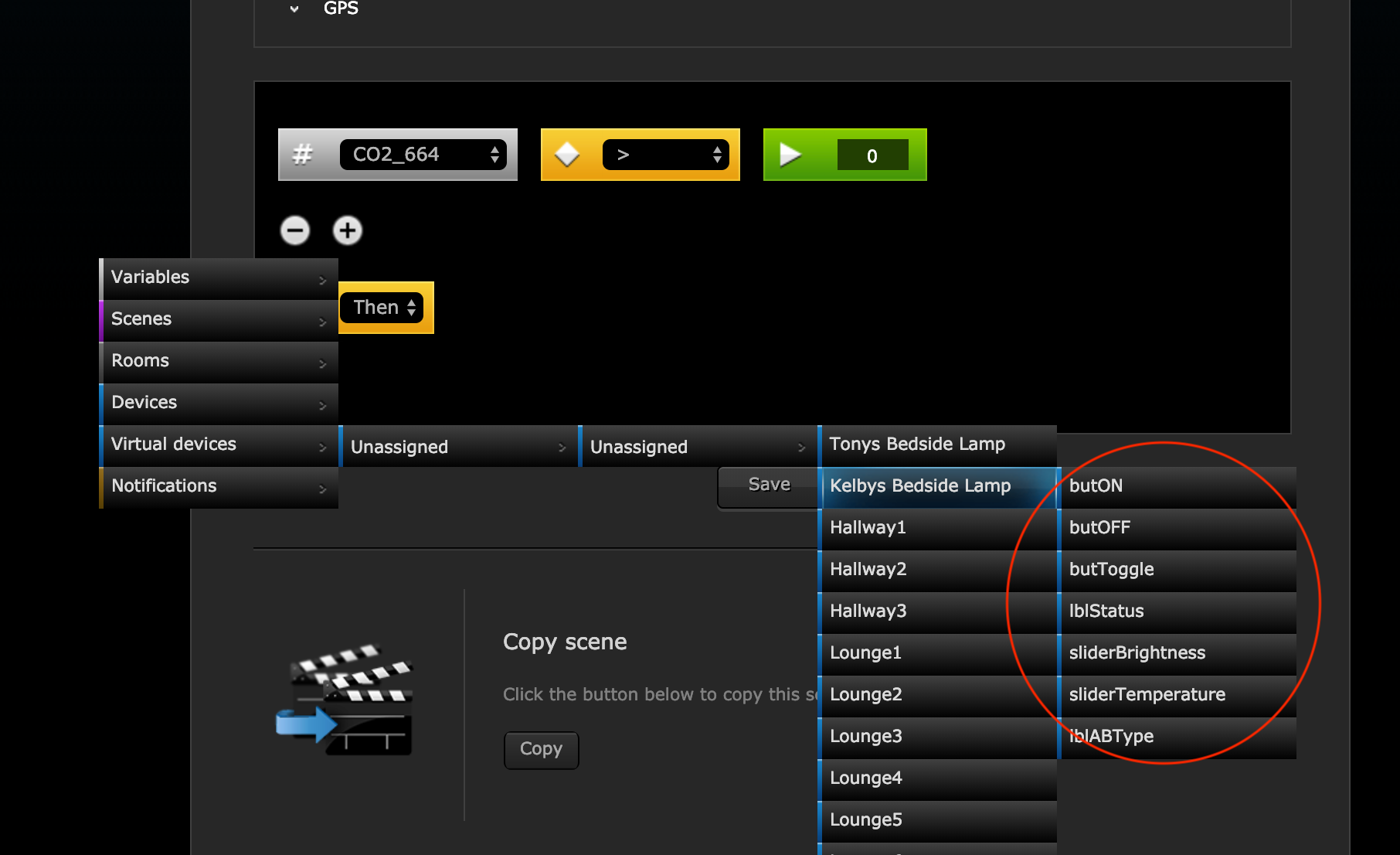The height and width of the screenshot is (855, 1400).
Task: Expand the Virtual devices submenu
Action: click(x=219, y=445)
